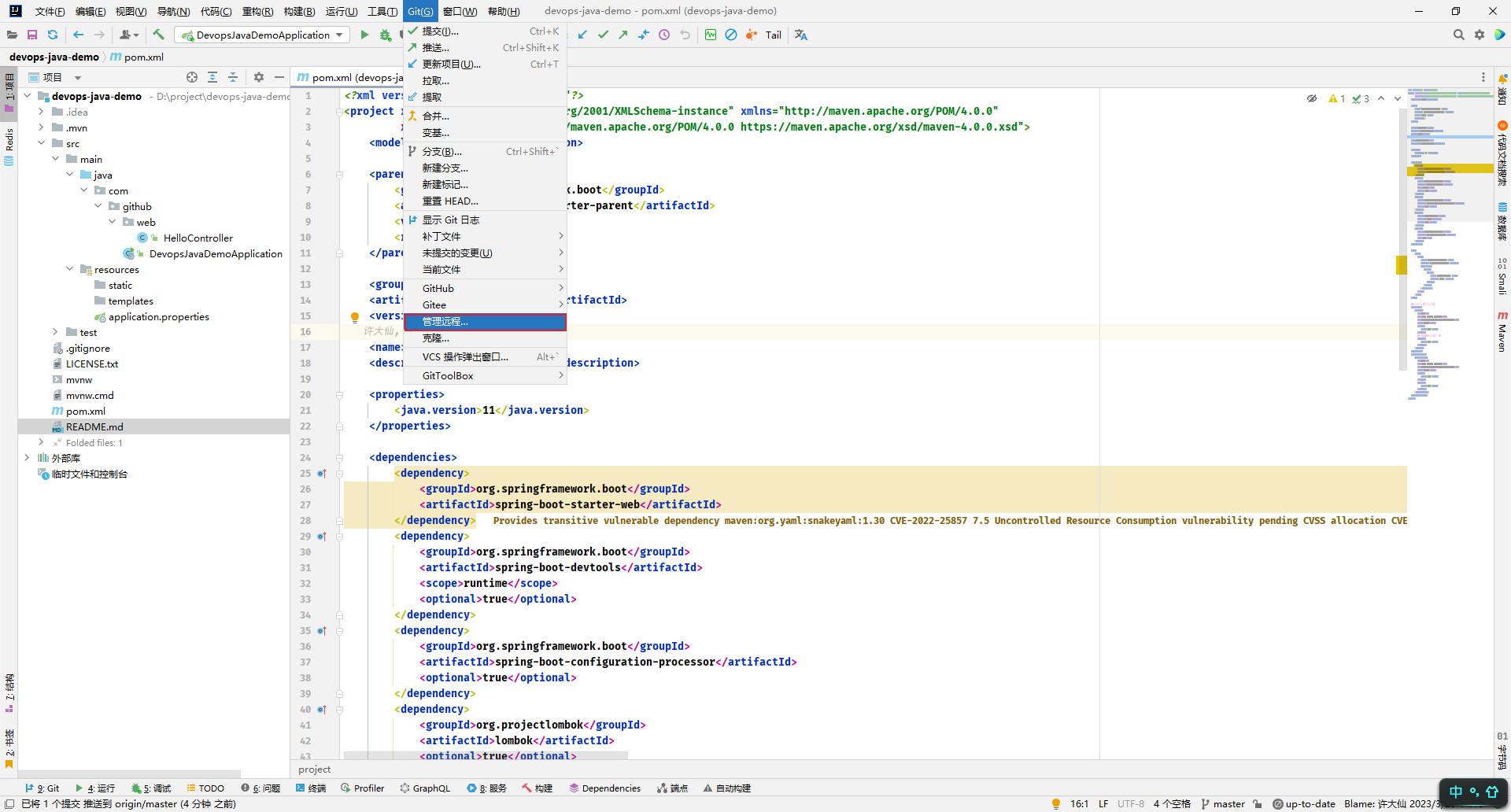This screenshot has height=812, width=1511.
Task: Open project panel options gear
Action: 259,77
